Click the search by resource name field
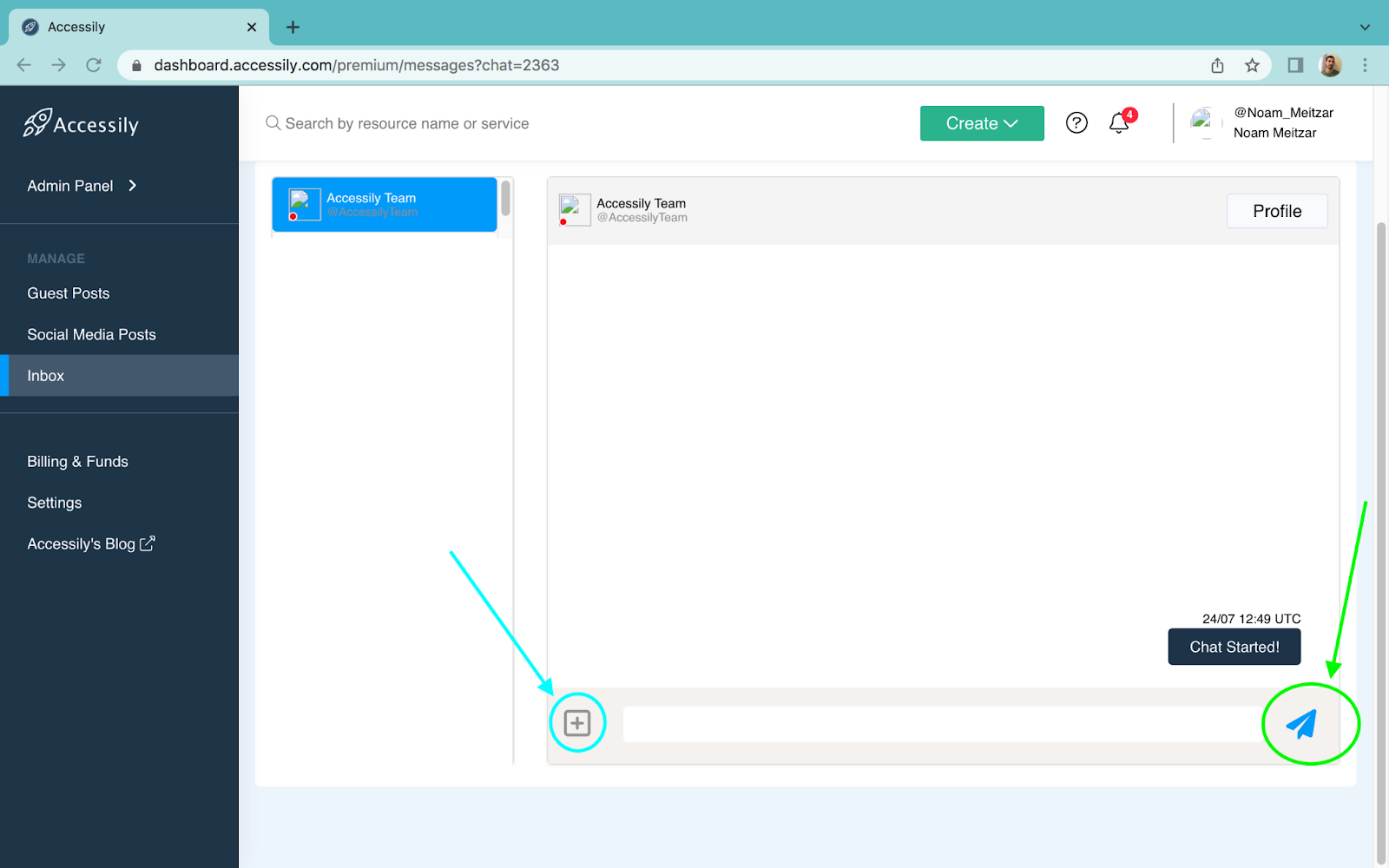The width and height of the screenshot is (1389, 868). click(407, 123)
